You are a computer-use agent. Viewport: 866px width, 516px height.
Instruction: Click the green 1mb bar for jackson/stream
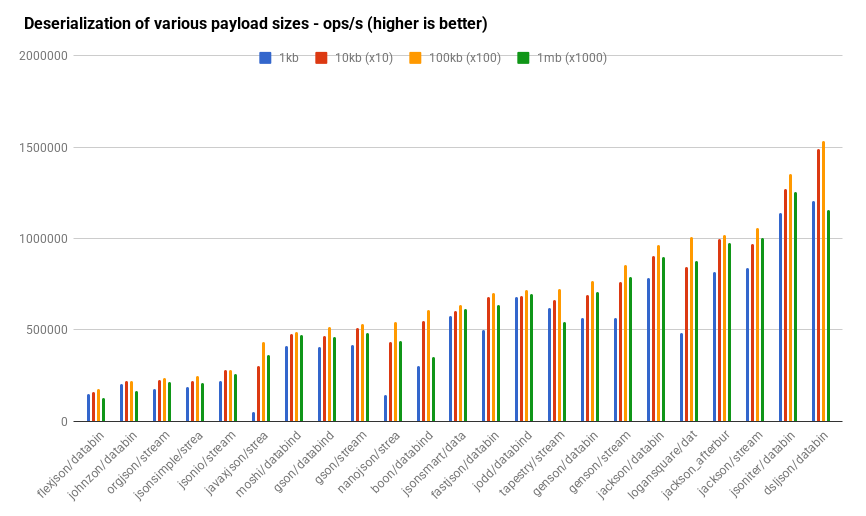tap(762, 330)
